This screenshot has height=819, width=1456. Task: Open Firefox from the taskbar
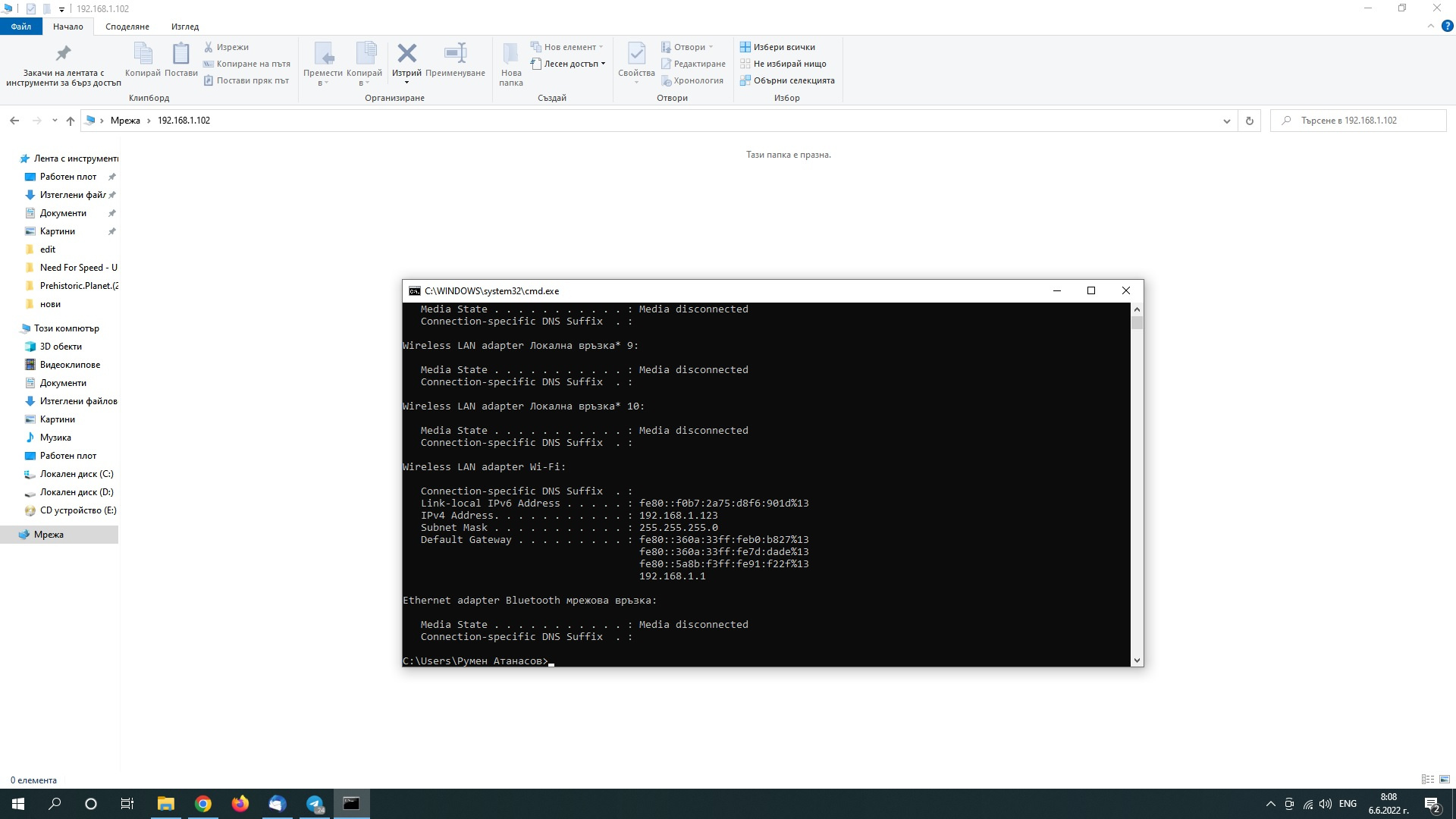(x=240, y=804)
